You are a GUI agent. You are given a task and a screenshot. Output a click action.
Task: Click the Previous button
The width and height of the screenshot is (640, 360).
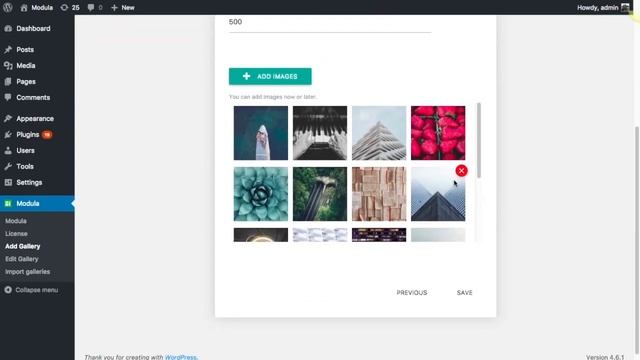[412, 293]
